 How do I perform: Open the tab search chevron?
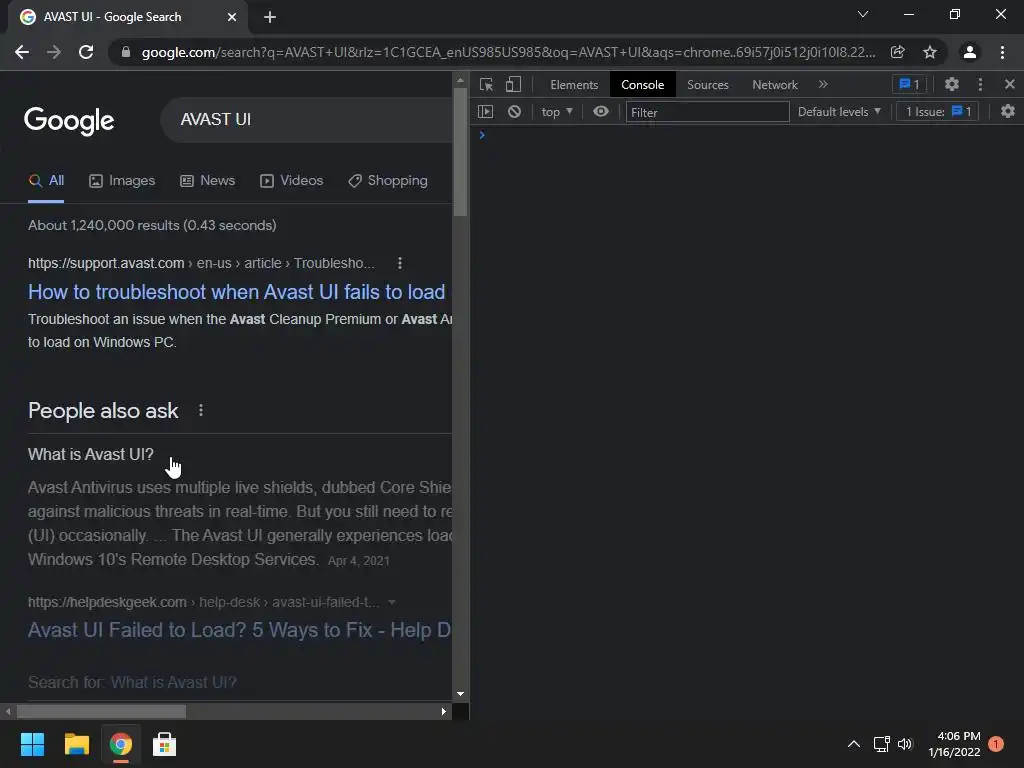point(863,14)
